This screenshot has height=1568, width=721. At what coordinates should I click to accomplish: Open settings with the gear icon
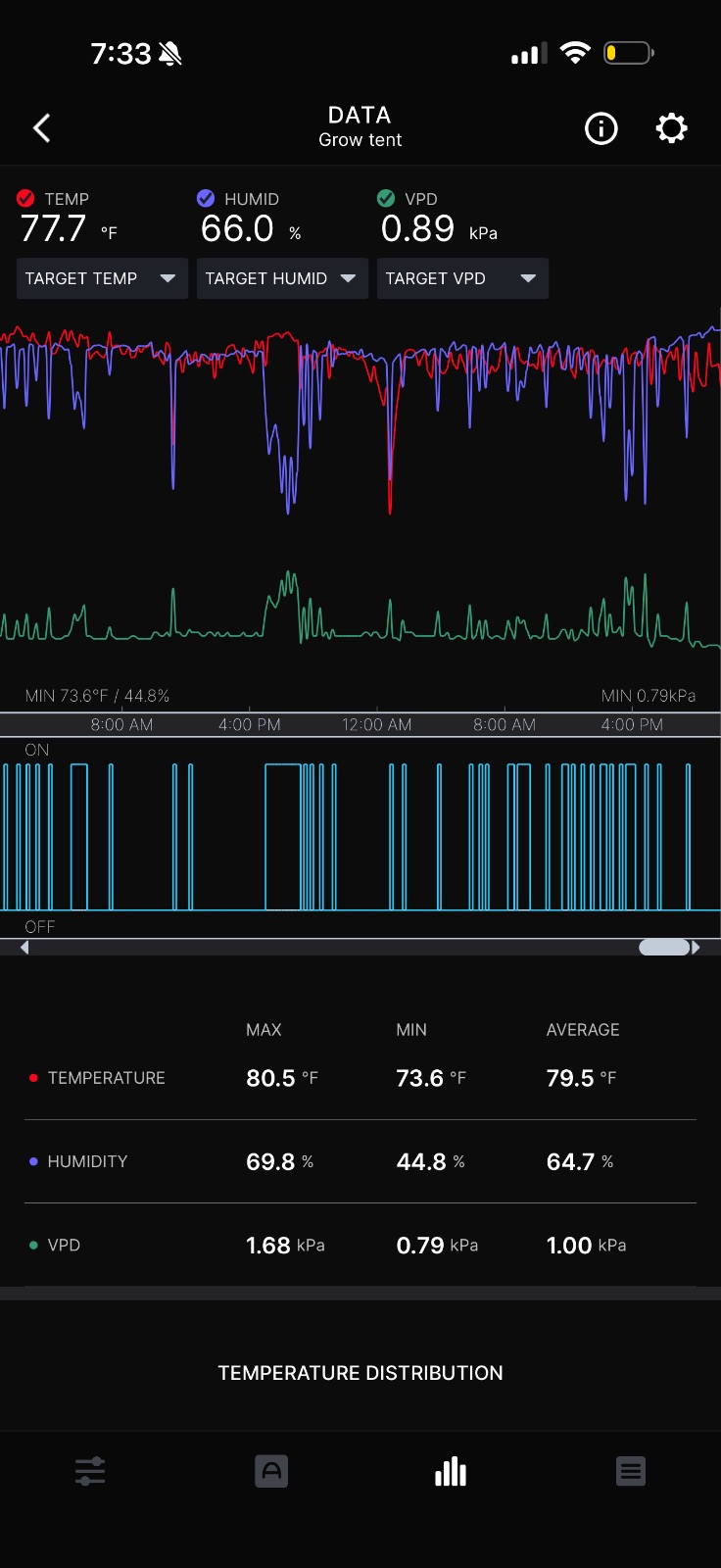point(671,128)
